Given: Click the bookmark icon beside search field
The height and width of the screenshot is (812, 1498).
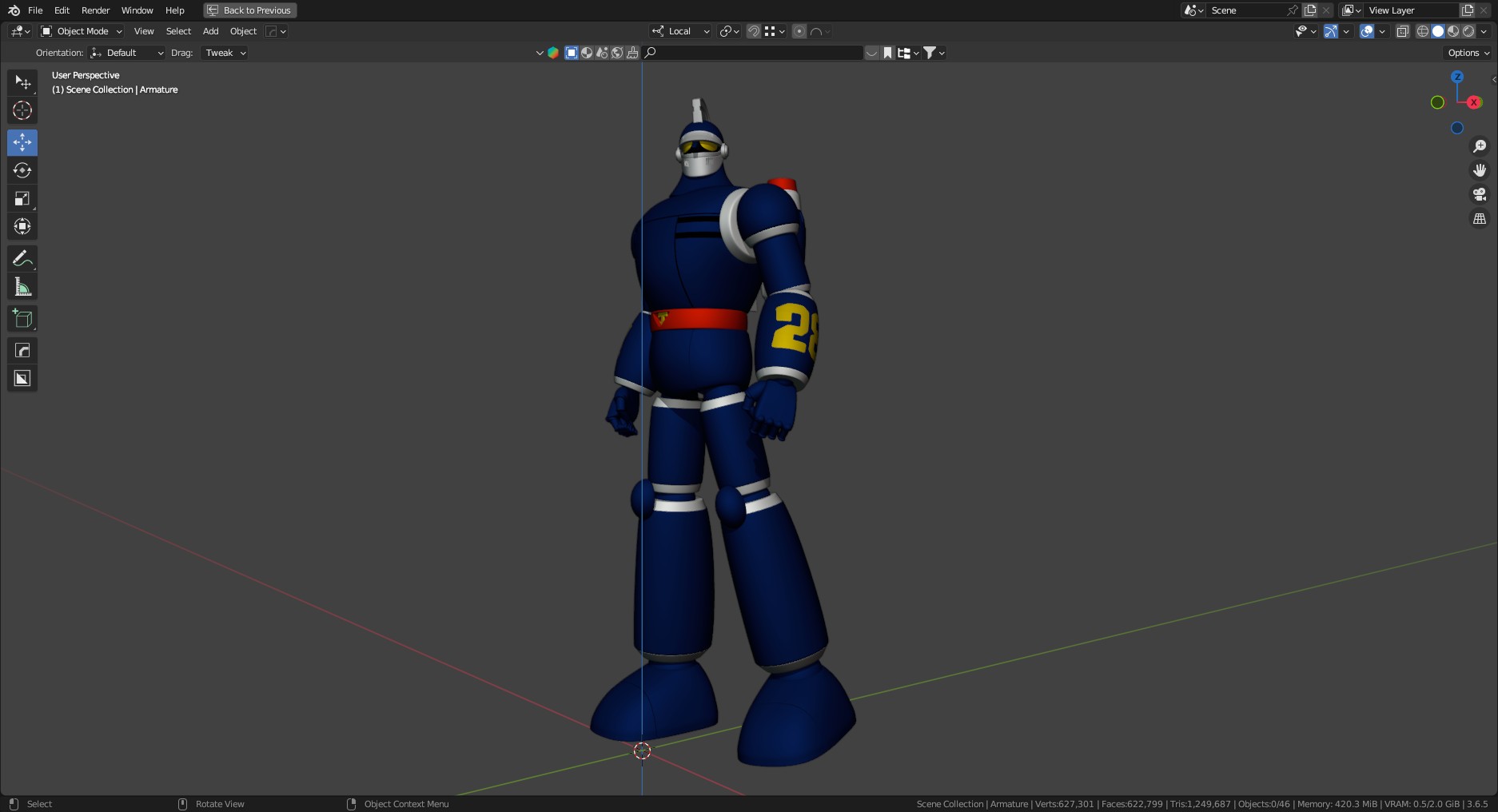Looking at the screenshot, I should (x=887, y=53).
